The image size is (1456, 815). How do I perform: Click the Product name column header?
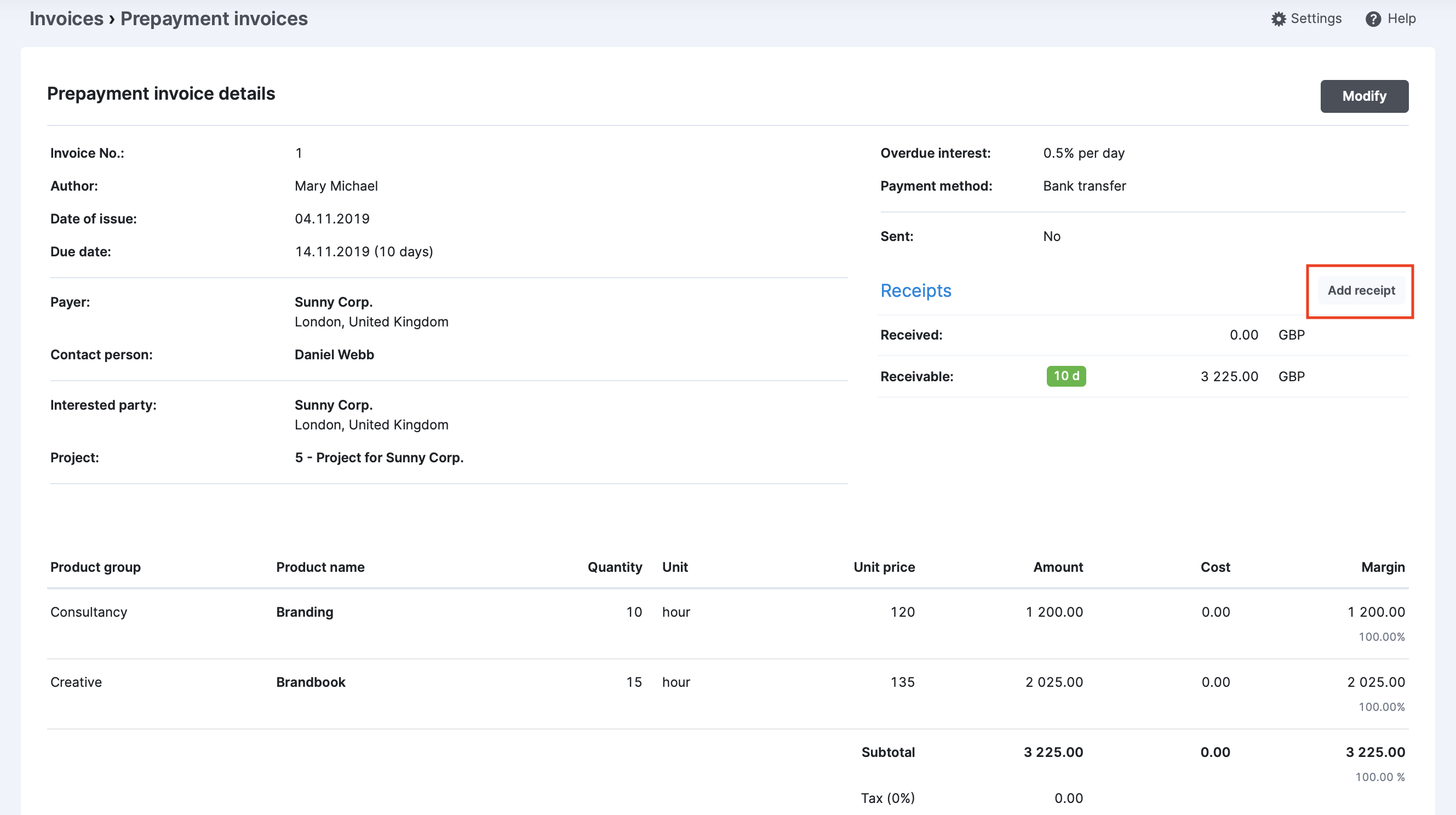pos(320,567)
